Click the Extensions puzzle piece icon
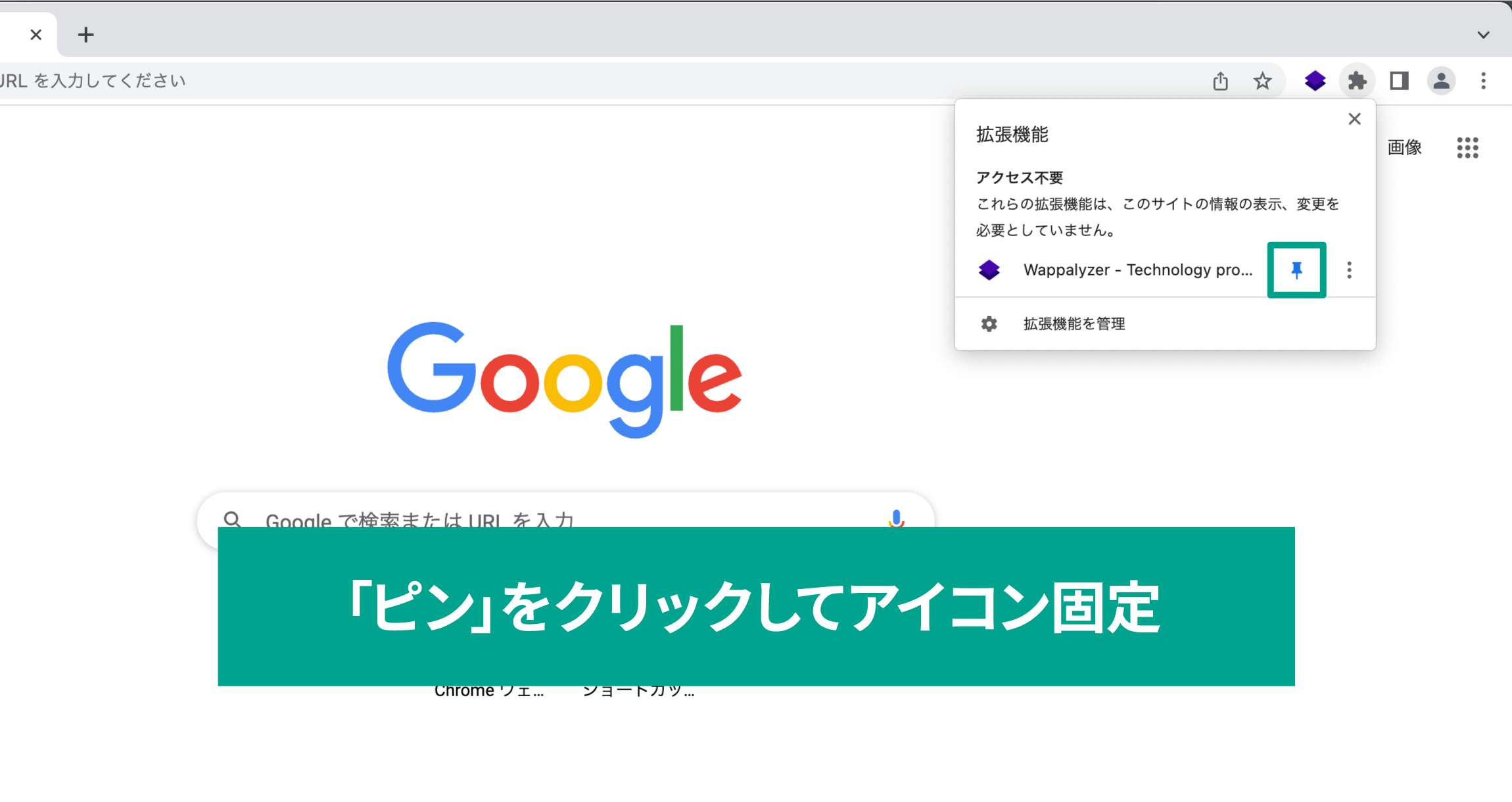The image size is (1512, 802). (x=1357, y=81)
